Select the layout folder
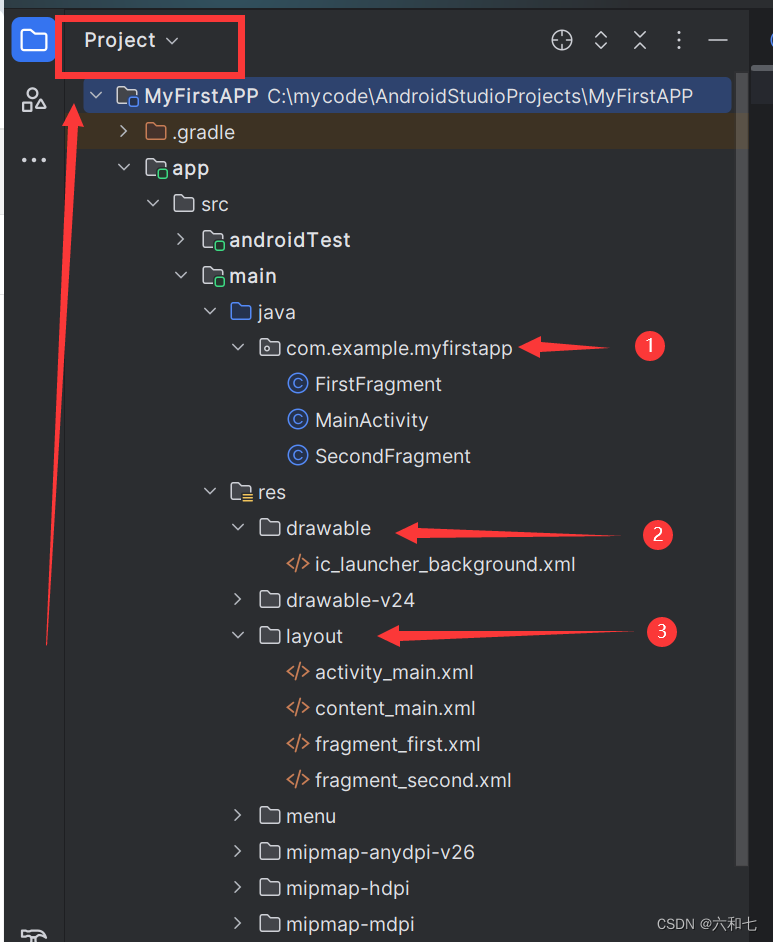This screenshot has width=773, height=942. [x=301, y=636]
